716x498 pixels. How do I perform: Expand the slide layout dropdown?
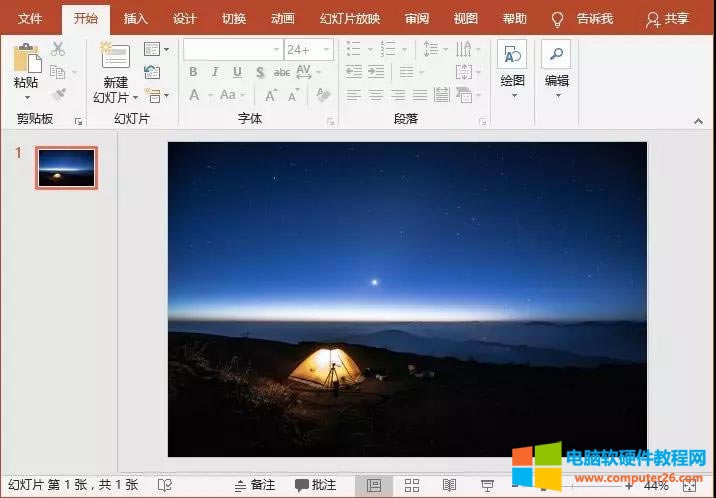click(x=155, y=49)
